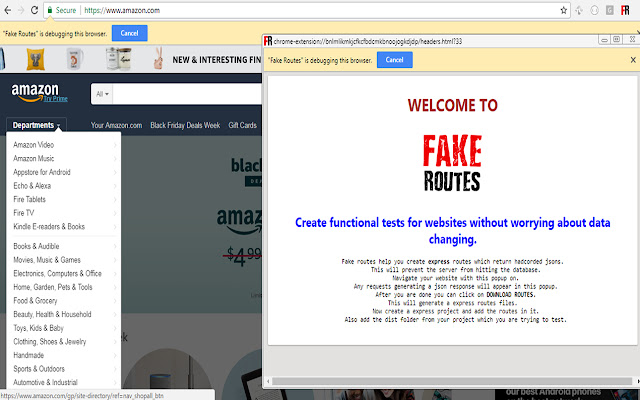Click the candle jar product thumbnail
Image resolution: width=640 pixels, height=400 pixels.
point(118,59)
